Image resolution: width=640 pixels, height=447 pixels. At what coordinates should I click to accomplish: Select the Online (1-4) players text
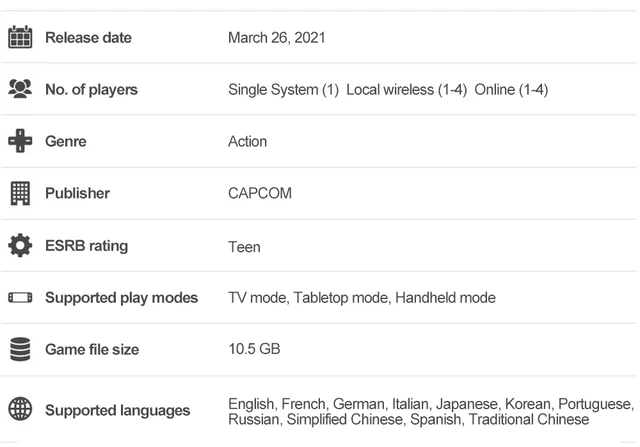[511, 89]
